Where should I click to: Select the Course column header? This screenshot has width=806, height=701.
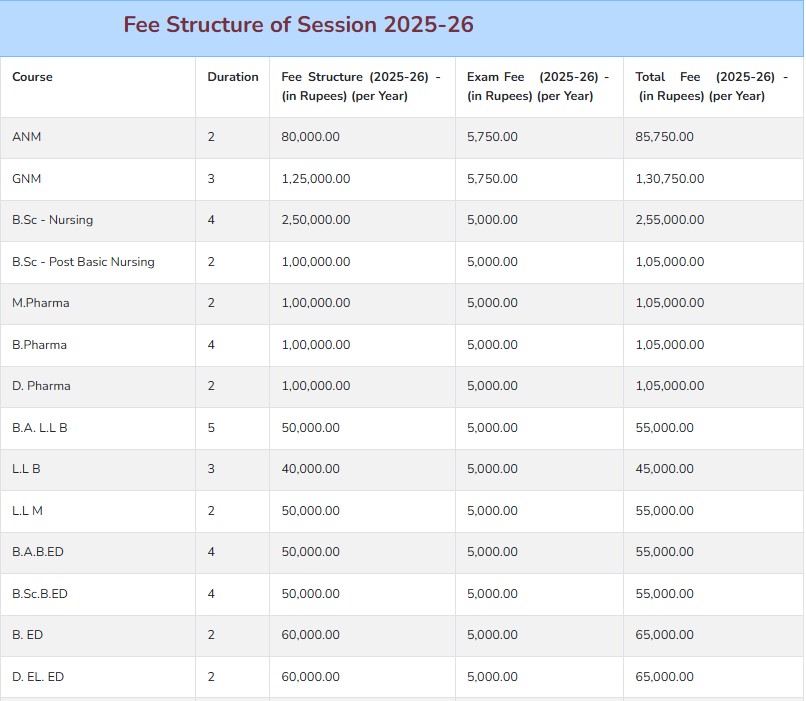32,77
